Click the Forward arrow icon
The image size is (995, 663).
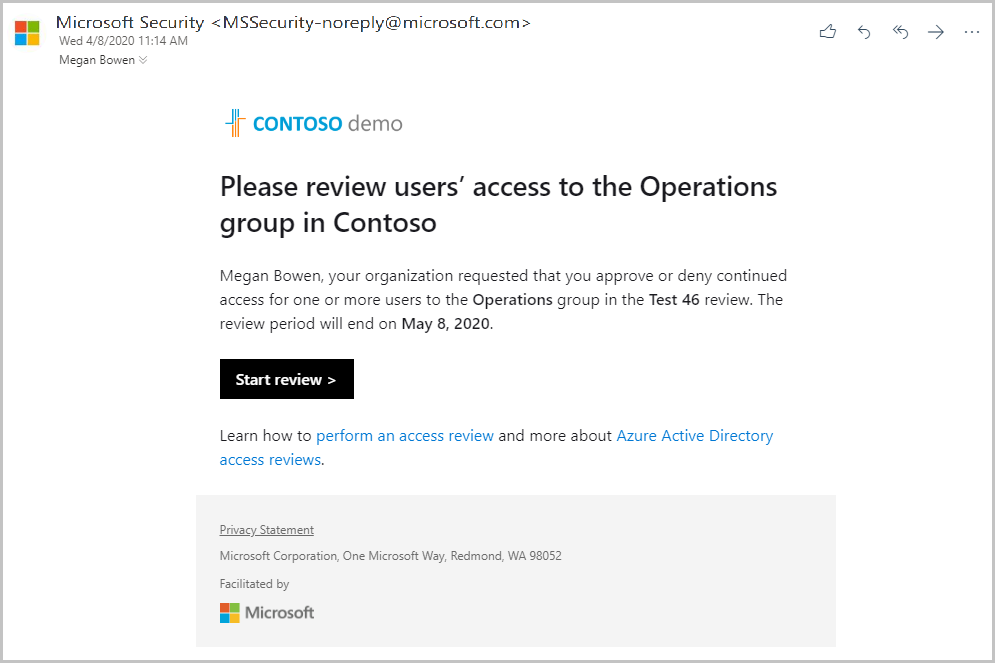[x=935, y=31]
